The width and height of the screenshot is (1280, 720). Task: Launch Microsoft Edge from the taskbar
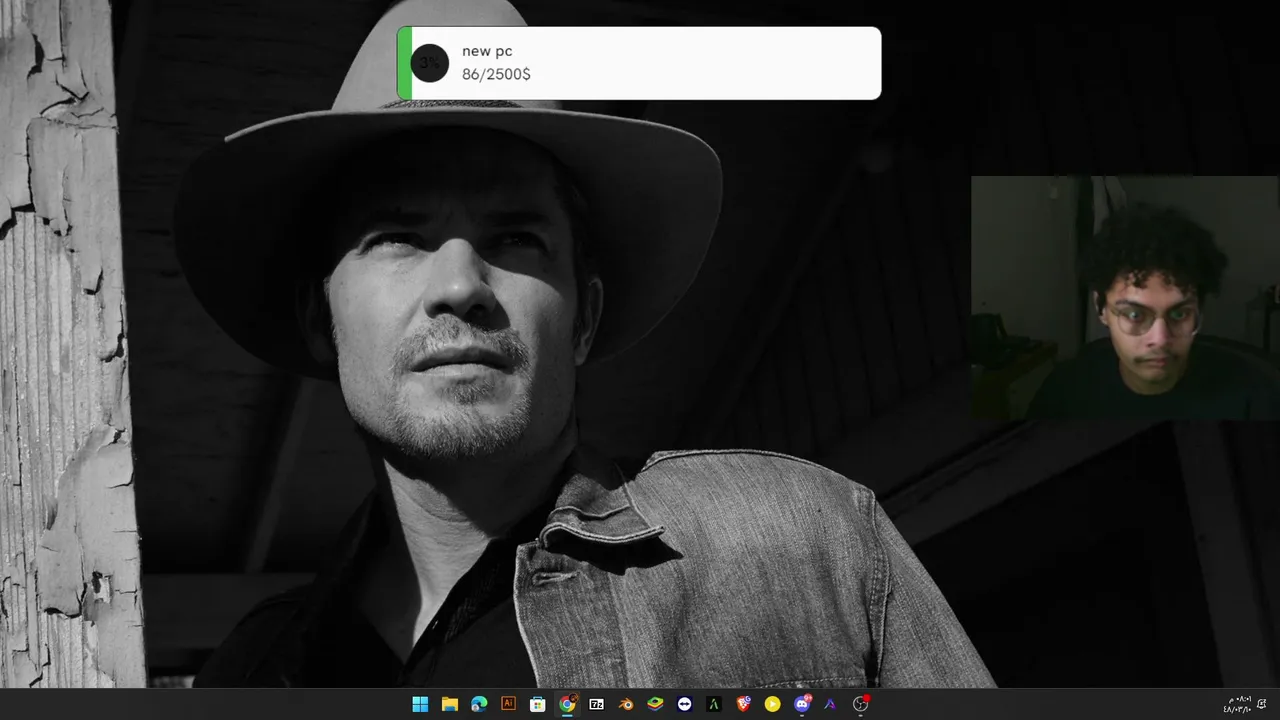479,704
